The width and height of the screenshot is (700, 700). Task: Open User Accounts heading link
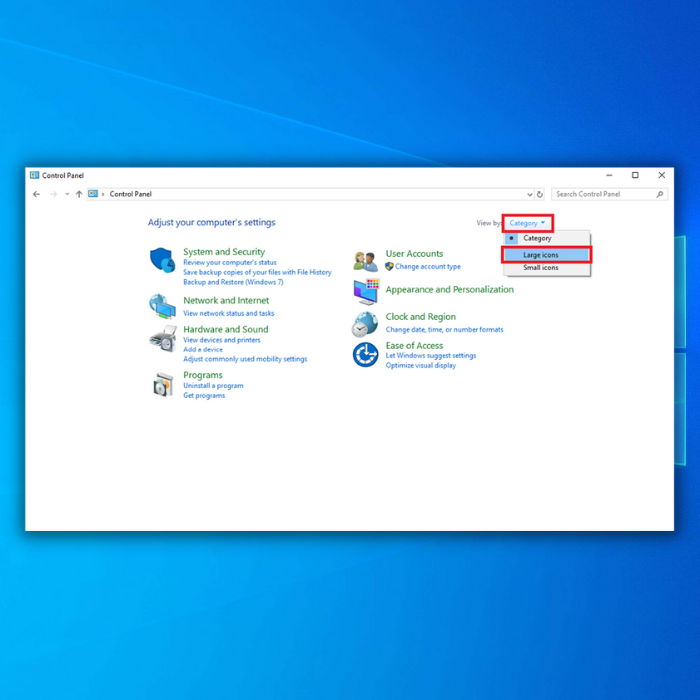point(414,254)
